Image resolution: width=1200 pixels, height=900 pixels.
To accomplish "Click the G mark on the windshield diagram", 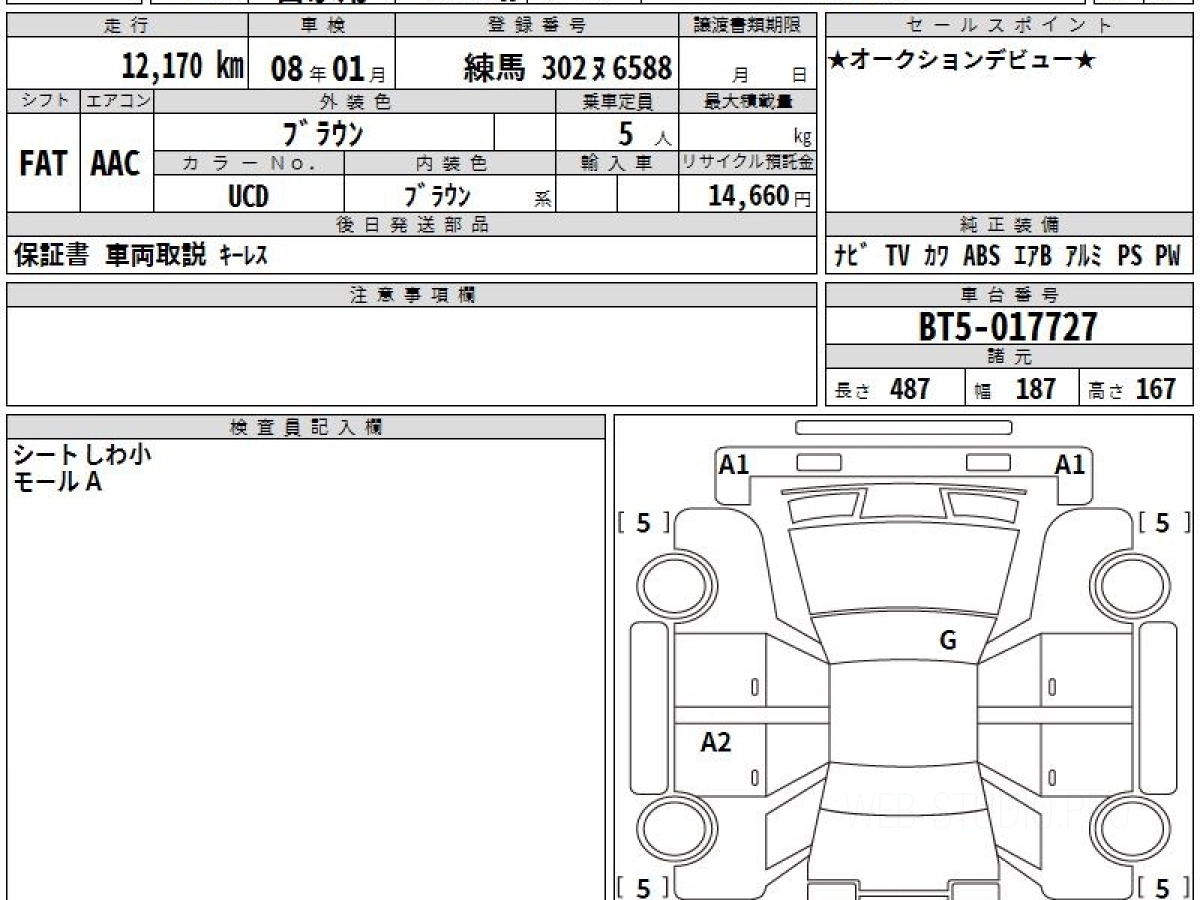I will (948, 640).
